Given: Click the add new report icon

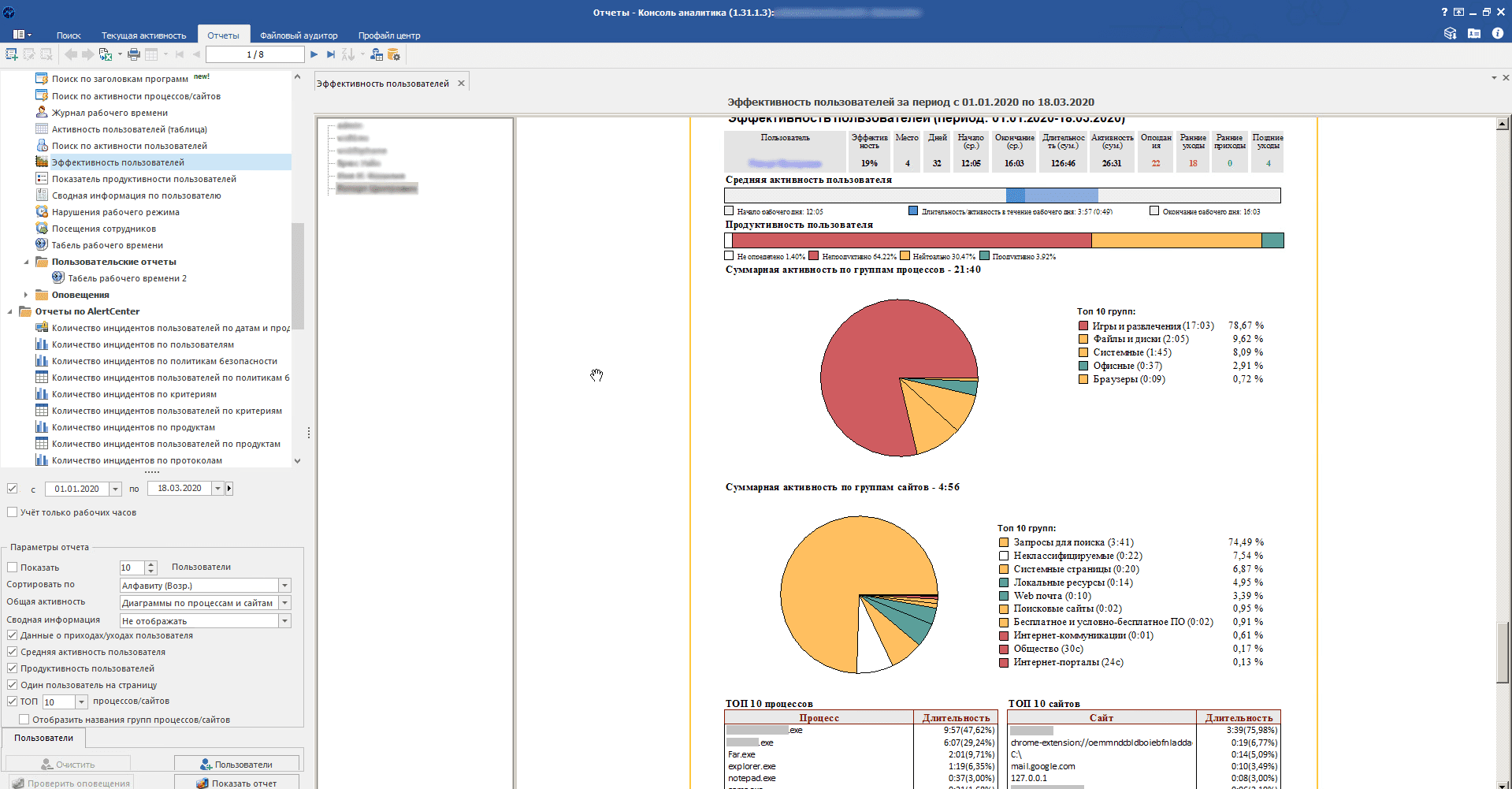Looking at the screenshot, I should click(x=11, y=54).
